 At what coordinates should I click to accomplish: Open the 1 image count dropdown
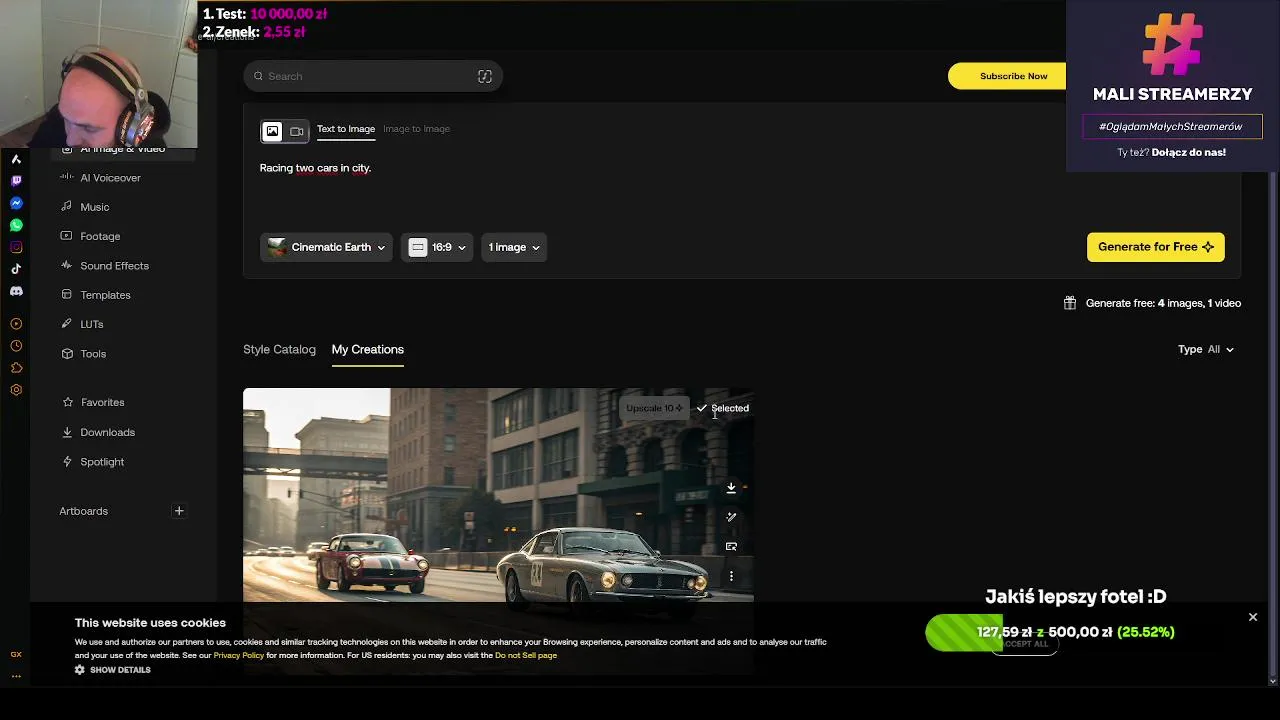514,247
